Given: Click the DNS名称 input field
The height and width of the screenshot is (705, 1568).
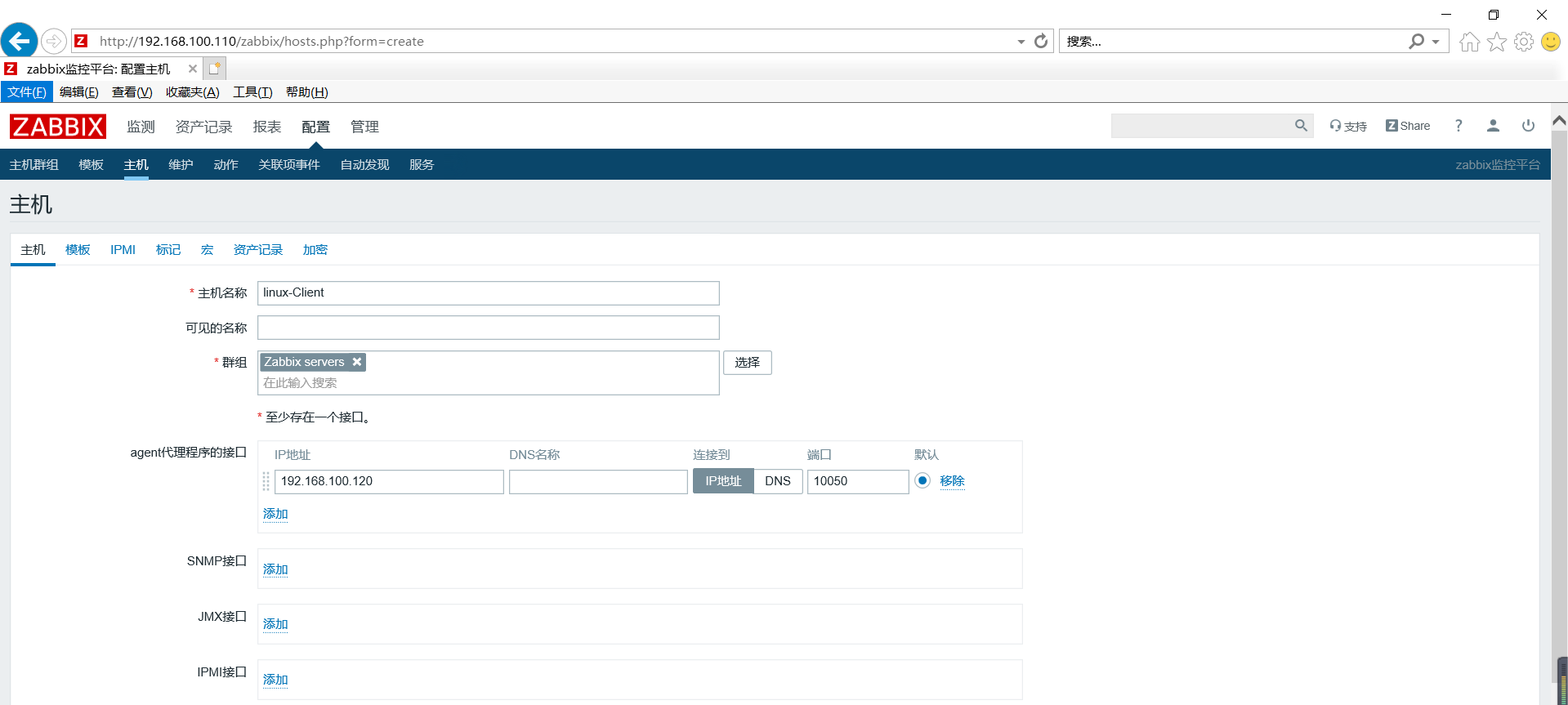Looking at the screenshot, I should (598, 481).
